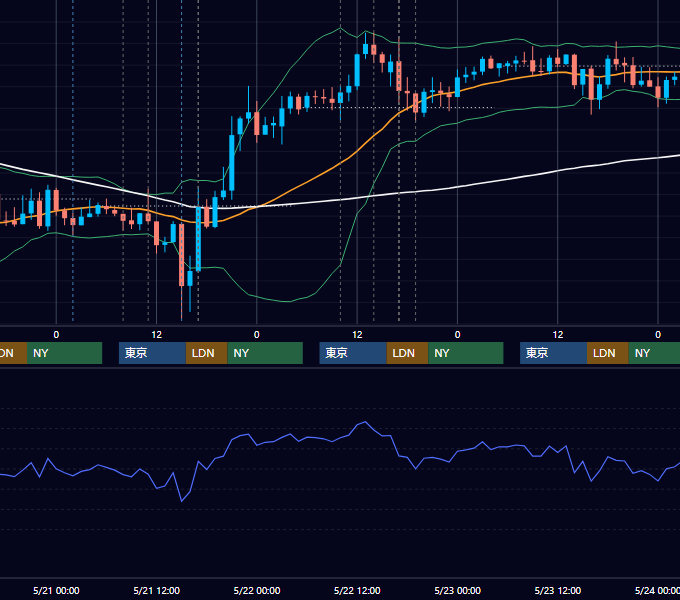
Task: Click hour label 12 above 5/23 12:00
Action: click(x=558, y=335)
